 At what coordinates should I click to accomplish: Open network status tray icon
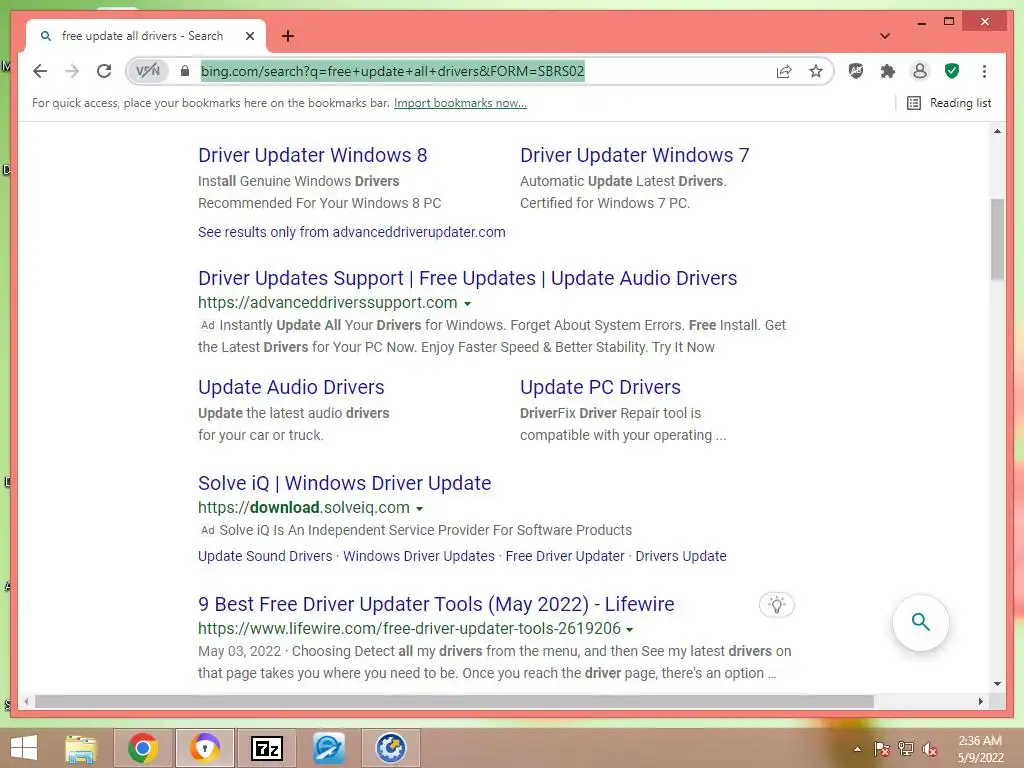[x=906, y=749]
